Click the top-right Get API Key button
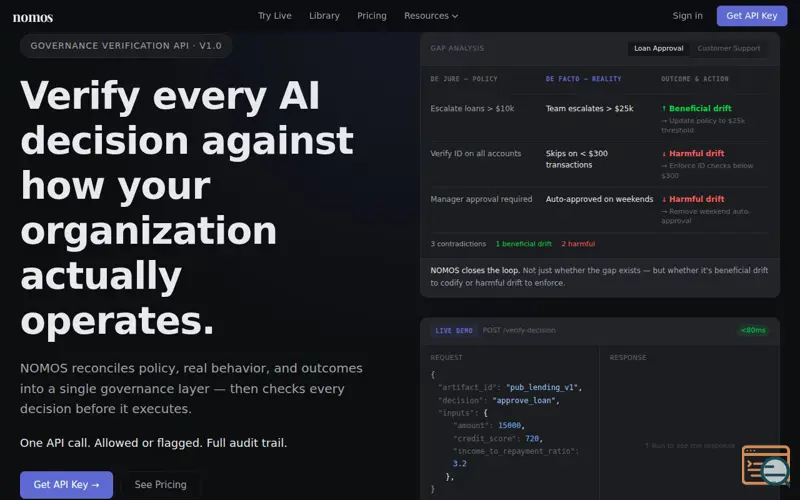Viewport: 800px width, 500px height. click(752, 16)
